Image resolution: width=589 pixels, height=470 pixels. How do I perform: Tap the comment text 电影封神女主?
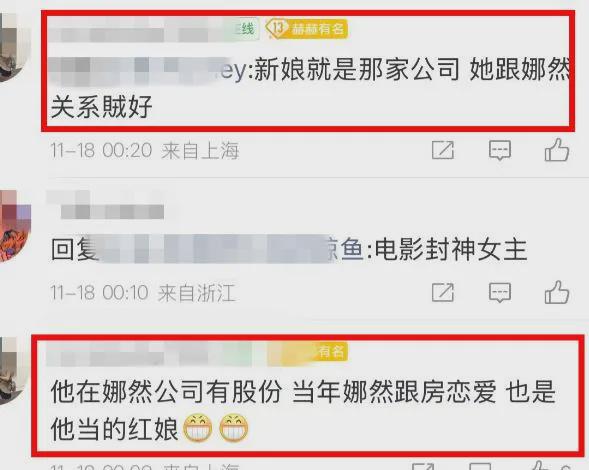pos(451,249)
